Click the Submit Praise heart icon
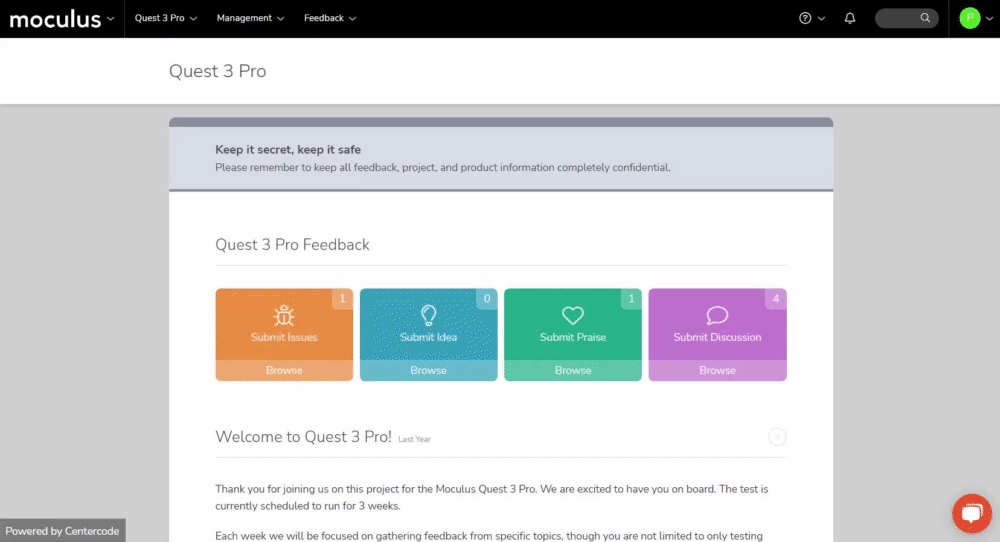 573,315
